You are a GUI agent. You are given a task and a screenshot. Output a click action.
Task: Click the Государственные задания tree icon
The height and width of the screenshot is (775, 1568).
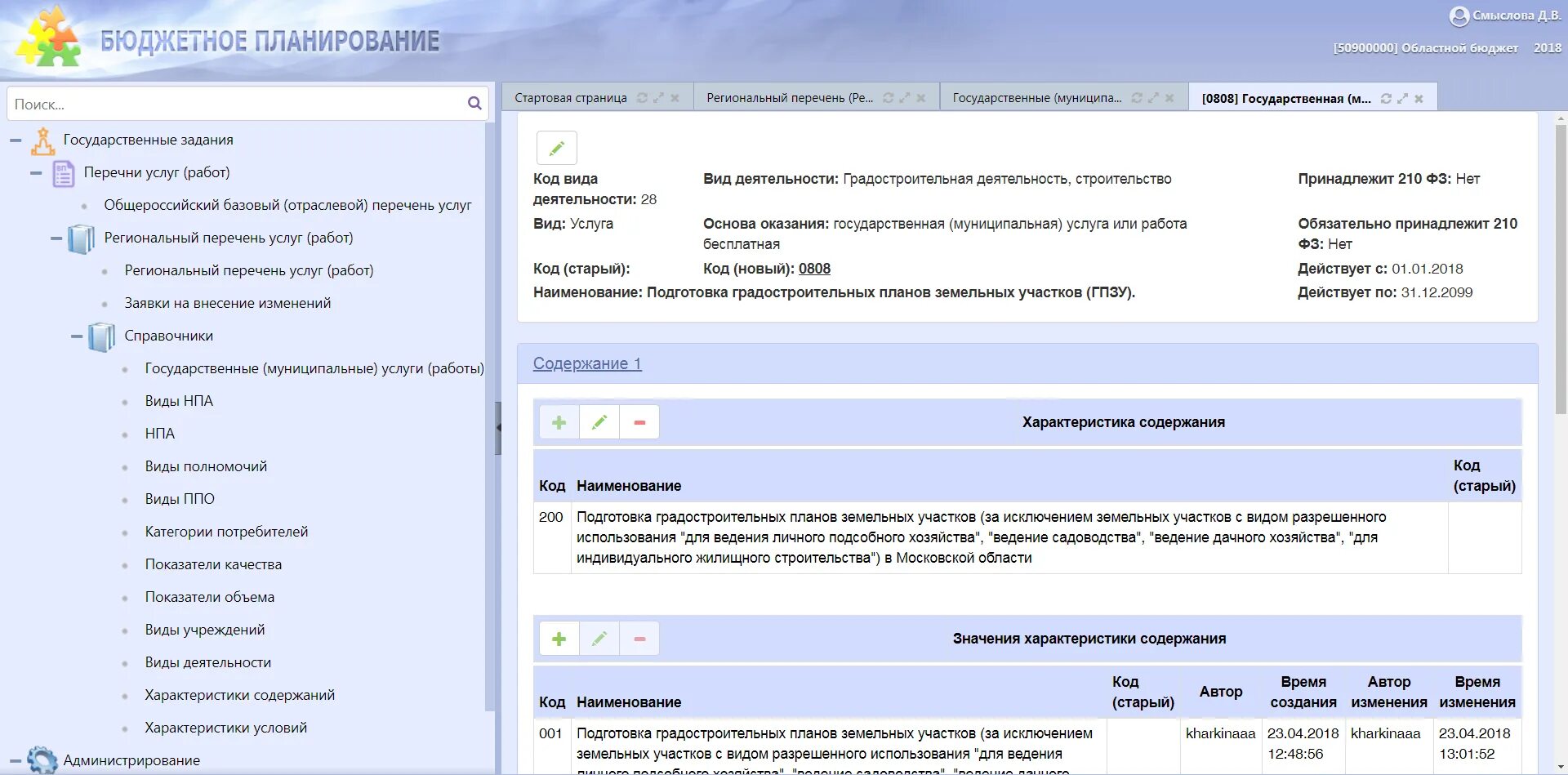pos(42,141)
